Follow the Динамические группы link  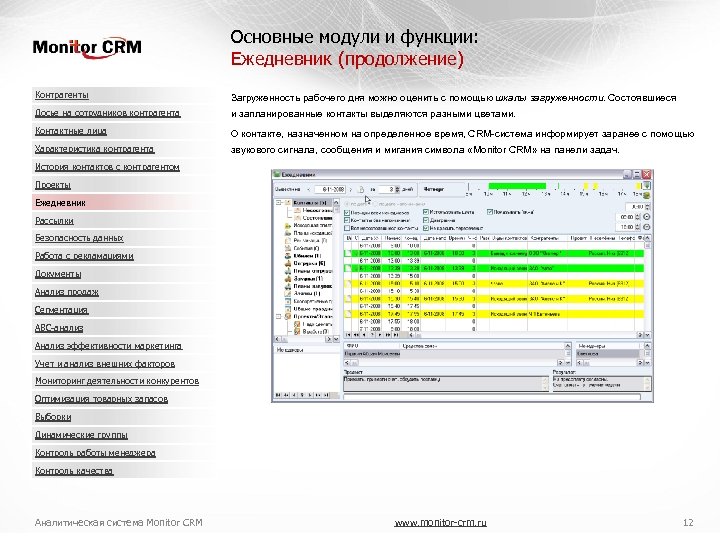81,435
